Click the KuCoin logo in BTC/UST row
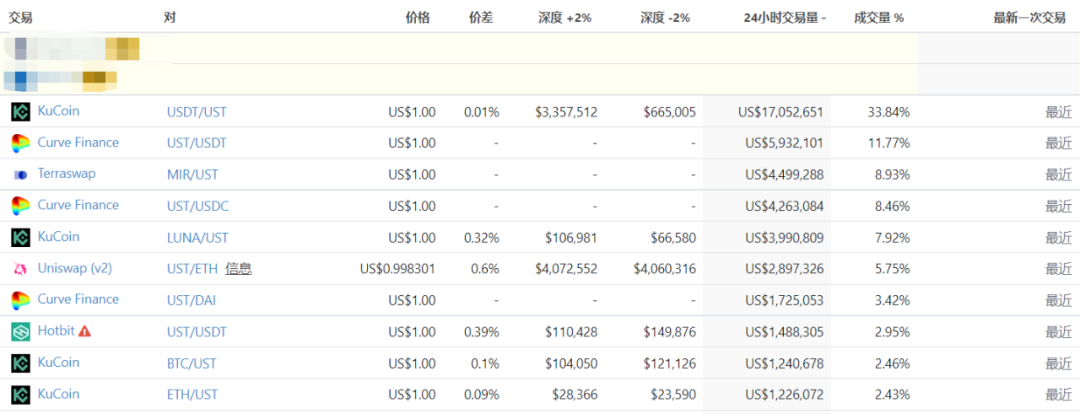 click(21, 363)
